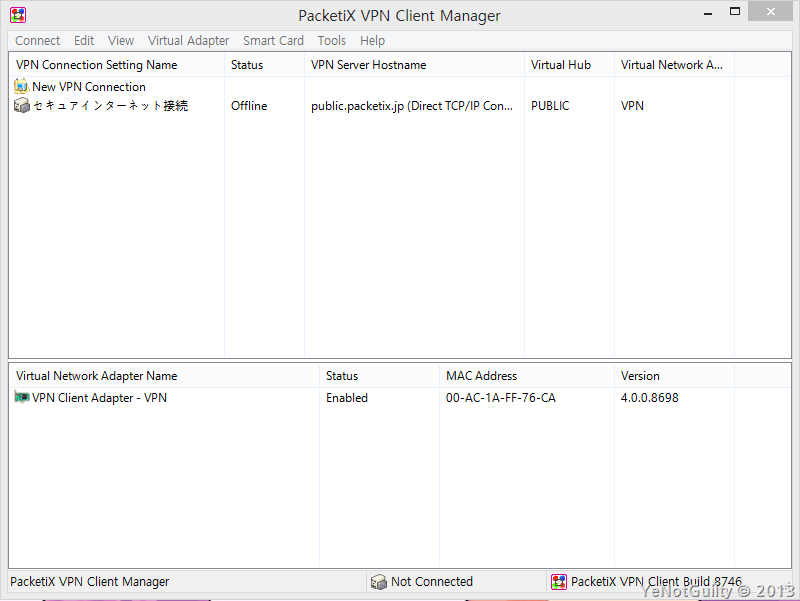
Task: Click the Japanese VPN connection entry icon
Action: (21, 106)
